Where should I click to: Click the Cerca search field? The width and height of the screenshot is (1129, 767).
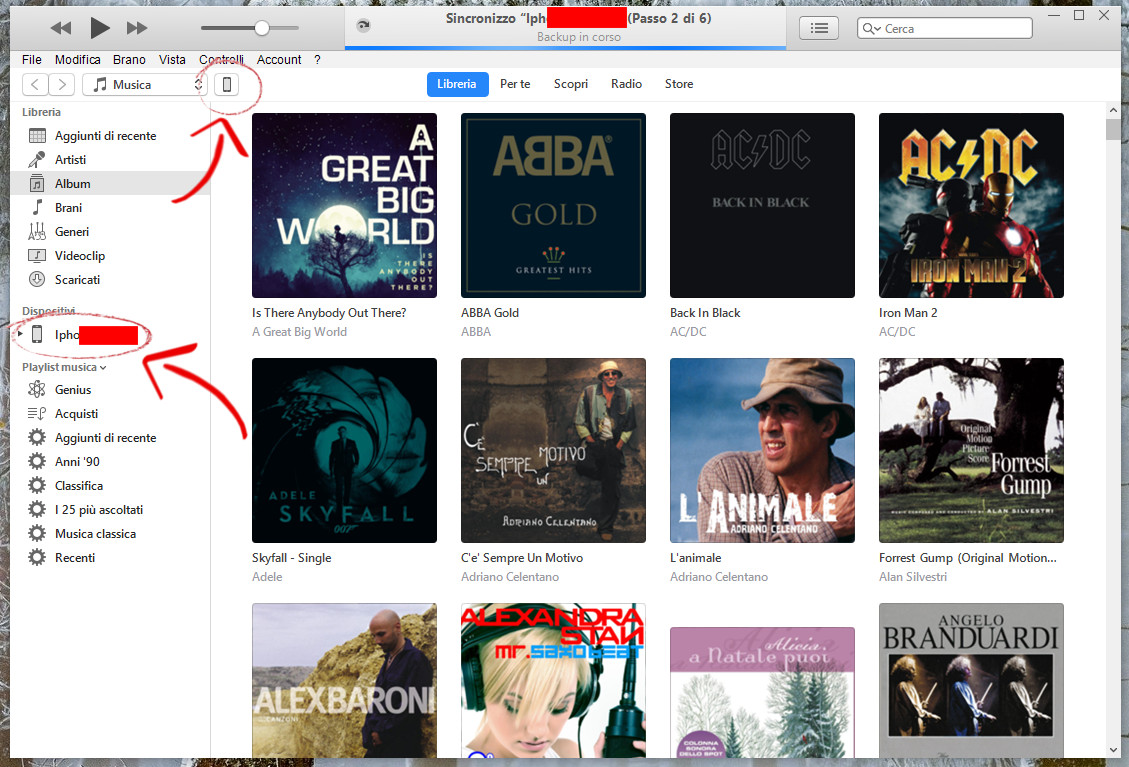[x=945, y=28]
